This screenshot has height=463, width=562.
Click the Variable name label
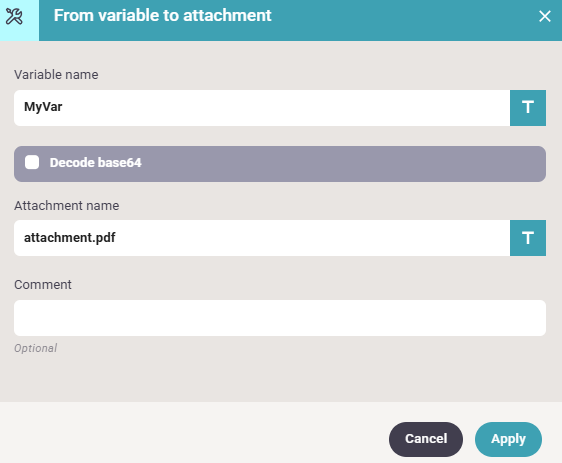(x=56, y=75)
